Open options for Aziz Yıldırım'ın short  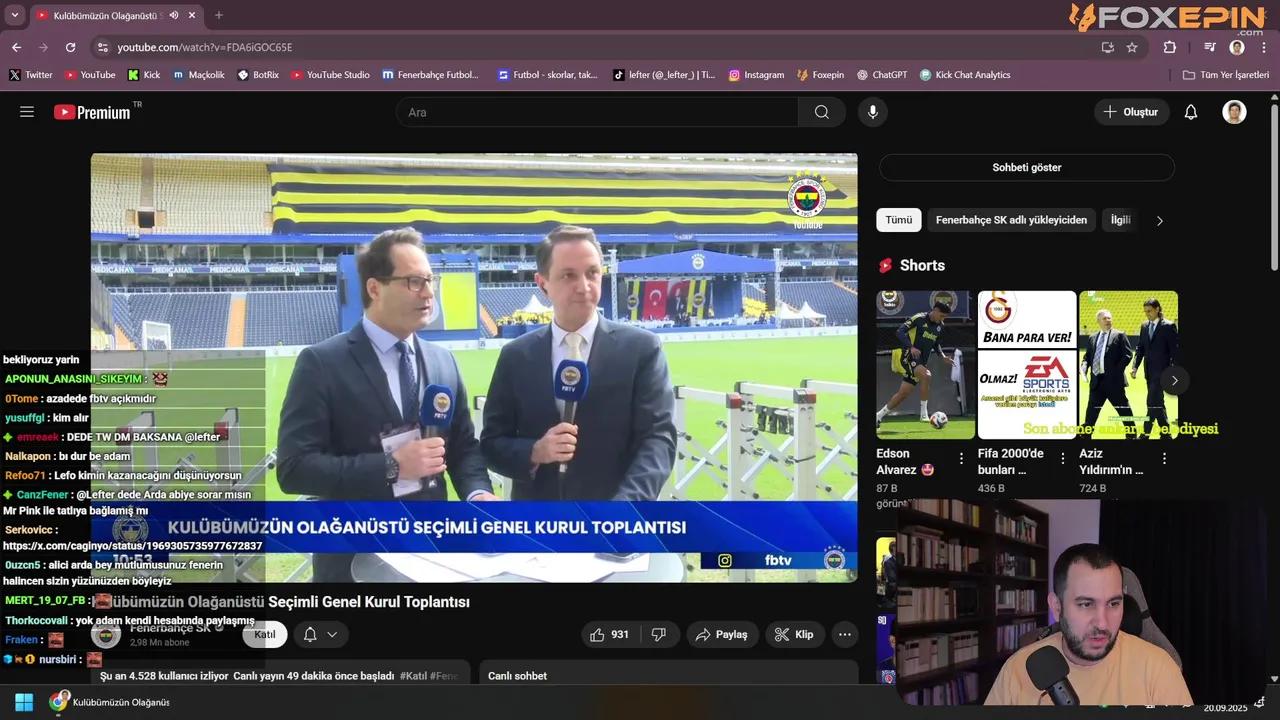(1164, 458)
